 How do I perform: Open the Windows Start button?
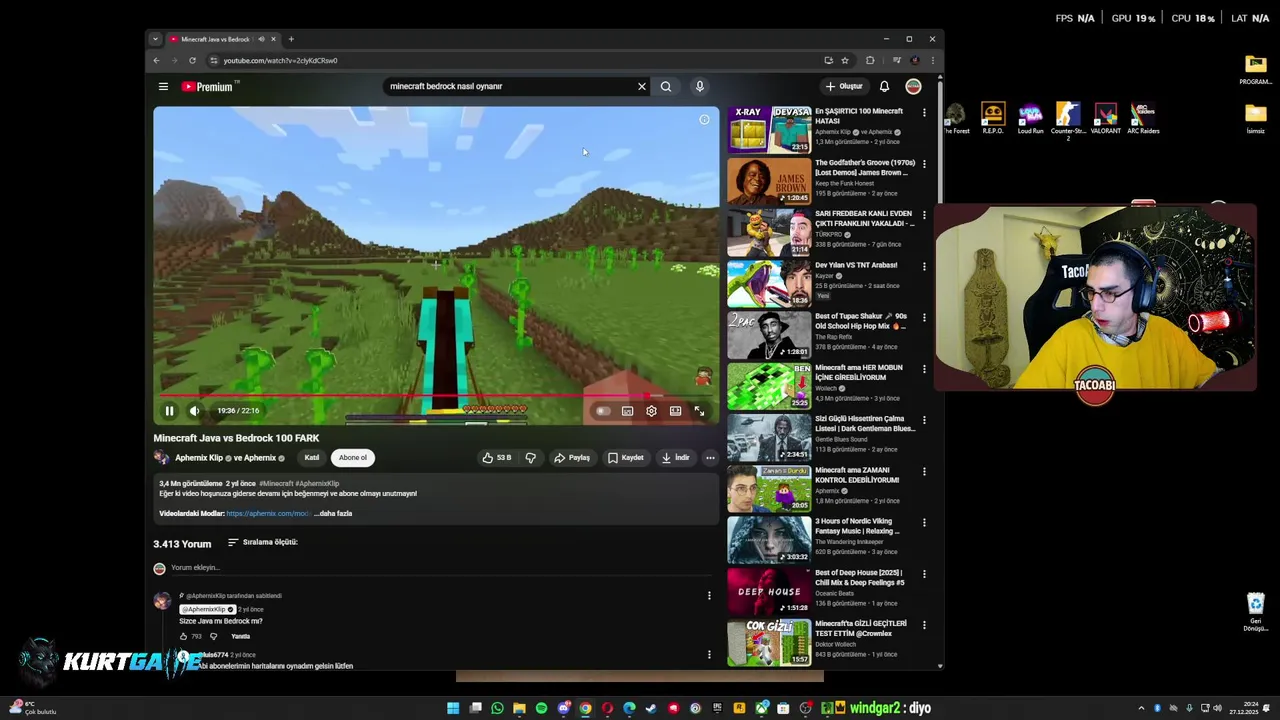[x=453, y=708]
